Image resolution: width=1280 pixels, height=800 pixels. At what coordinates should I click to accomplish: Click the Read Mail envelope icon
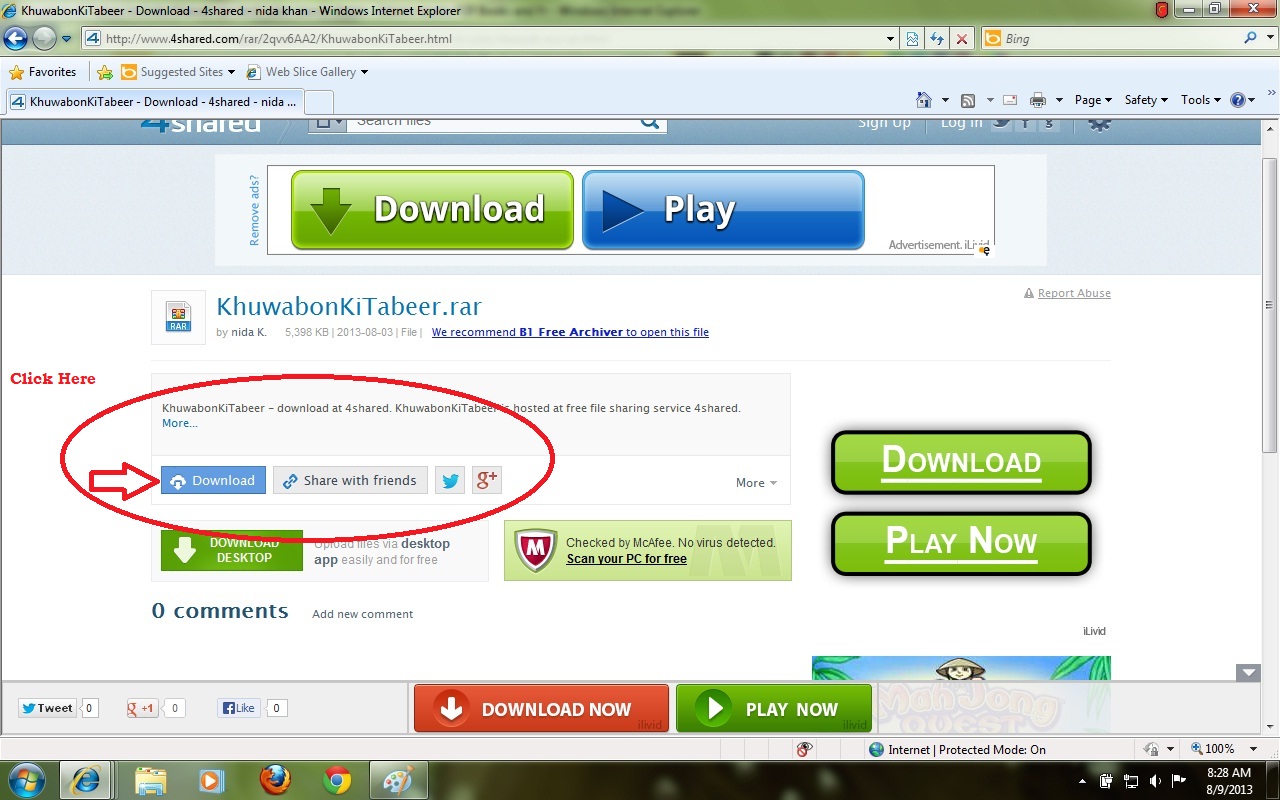pos(1010,100)
